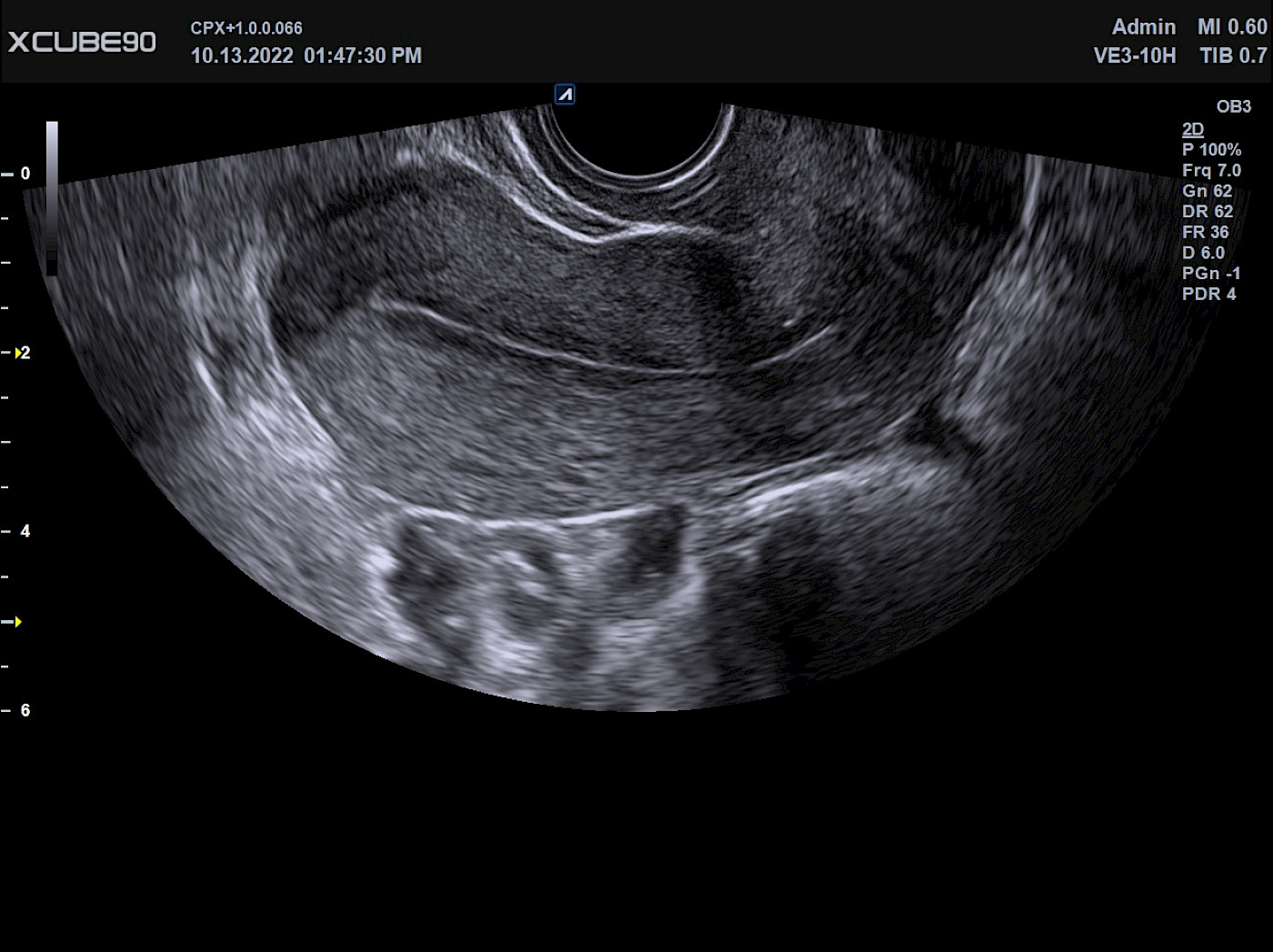Click the Gn 62 gain setting

pos(1207,191)
